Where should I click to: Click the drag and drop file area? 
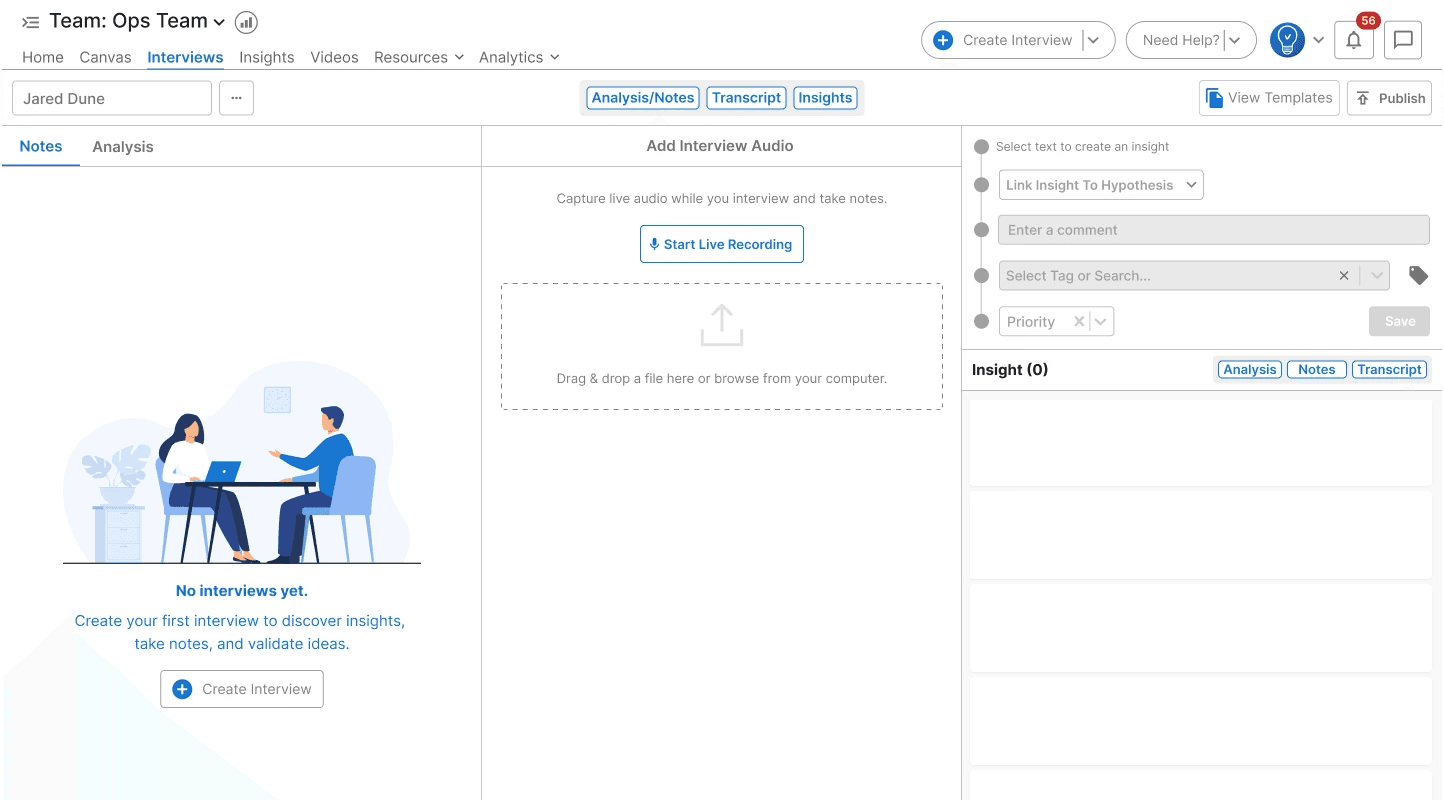coord(722,346)
